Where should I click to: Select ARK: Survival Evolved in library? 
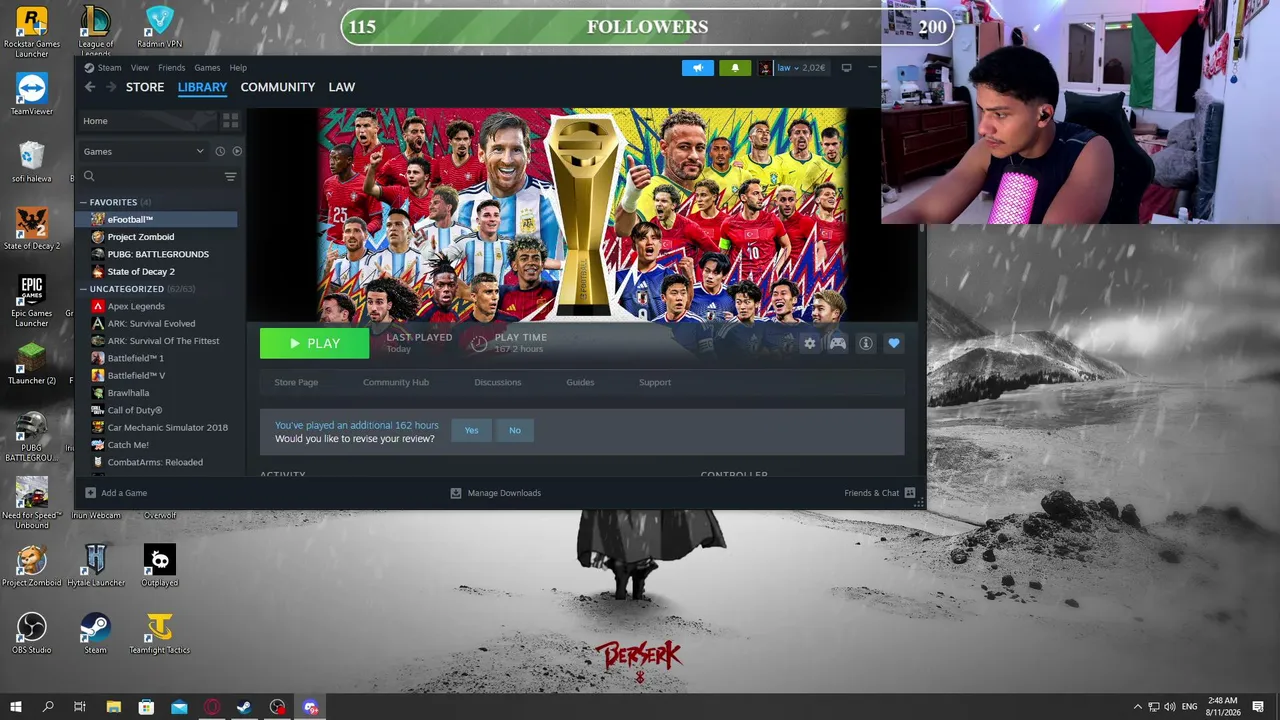[x=158, y=324]
